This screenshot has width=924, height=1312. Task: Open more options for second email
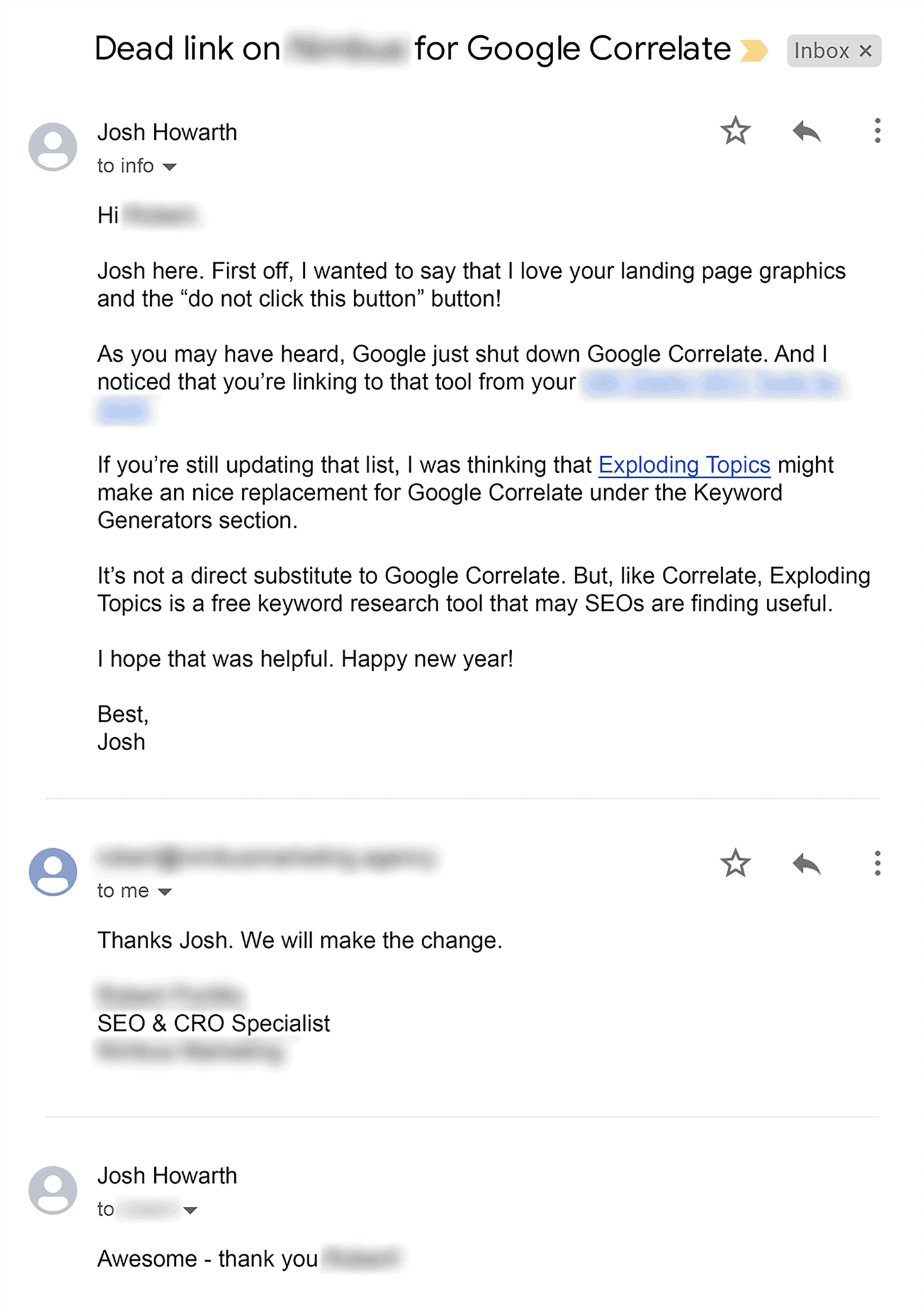[x=877, y=864]
